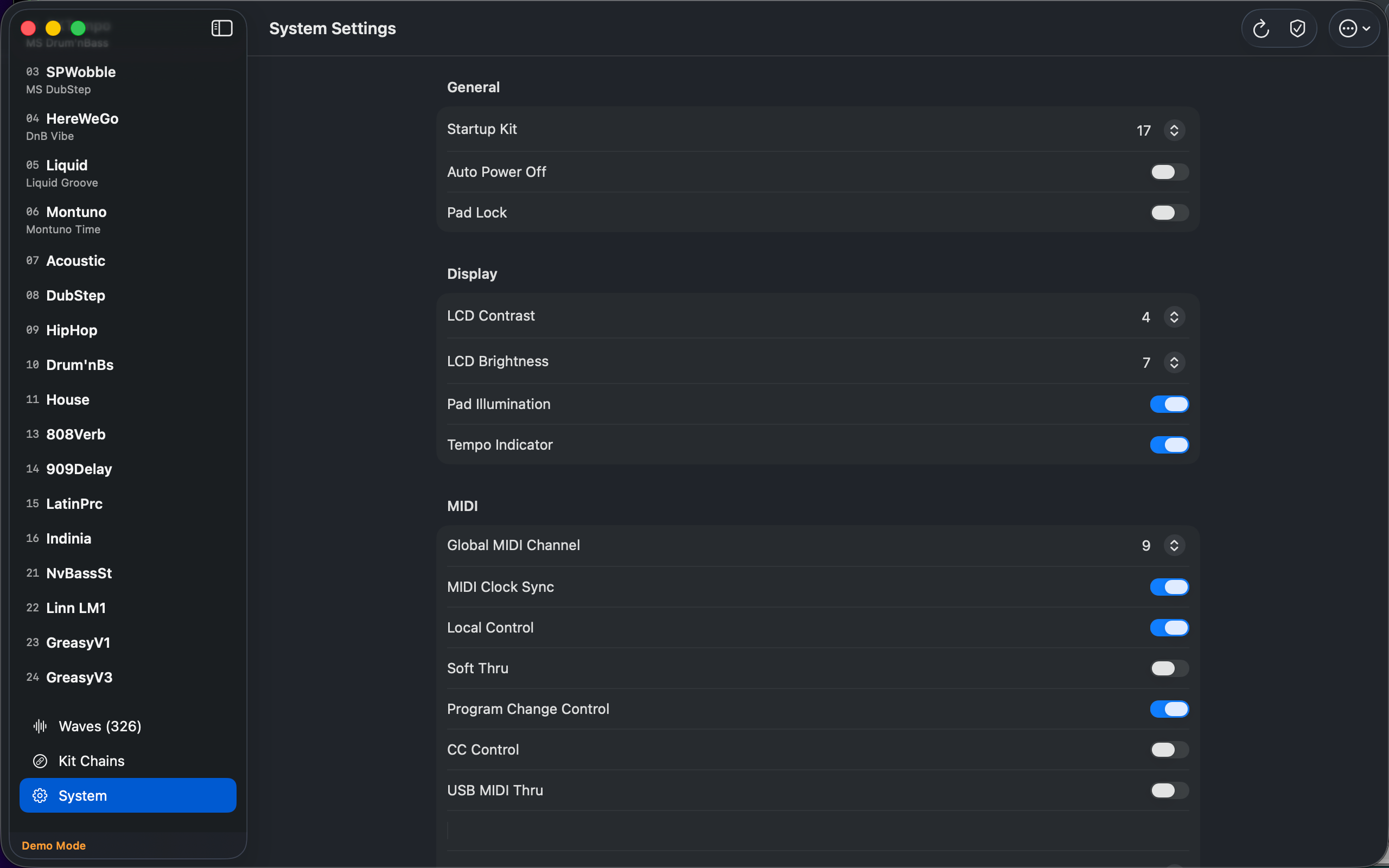Select the System sidebar item
The height and width of the screenshot is (868, 1389).
pyautogui.click(x=128, y=796)
